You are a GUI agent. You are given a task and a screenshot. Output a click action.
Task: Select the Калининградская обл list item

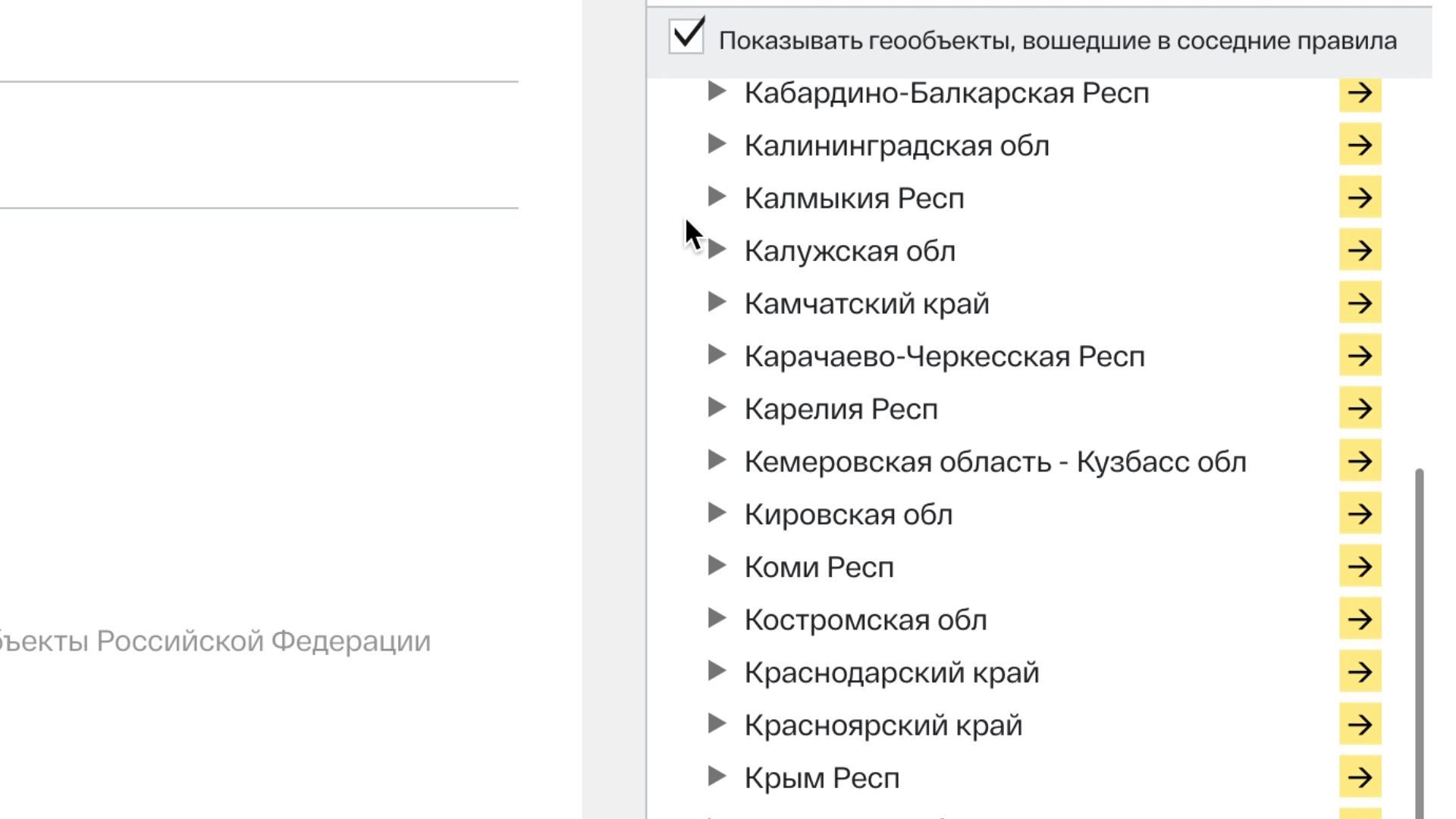(896, 146)
